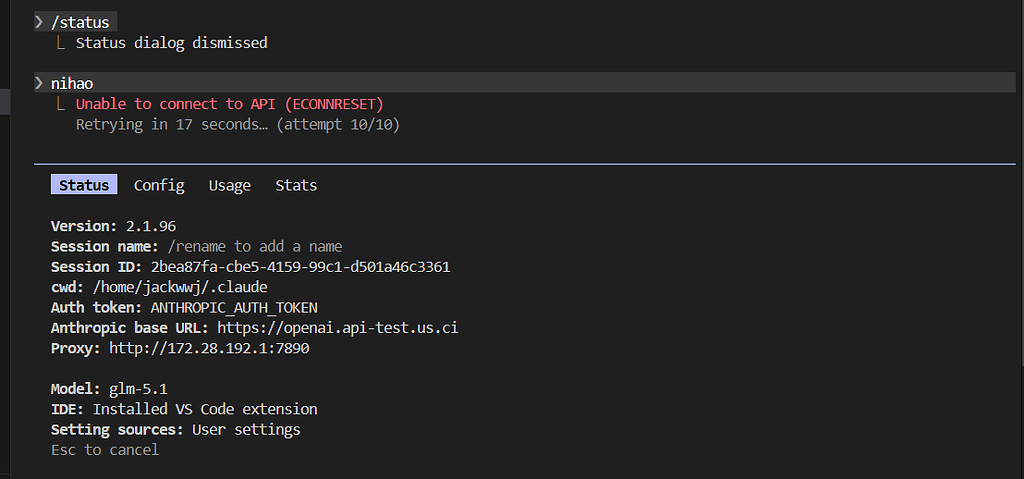Open the Stats tab
The height and width of the screenshot is (479, 1024).
pyautogui.click(x=296, y=185)
